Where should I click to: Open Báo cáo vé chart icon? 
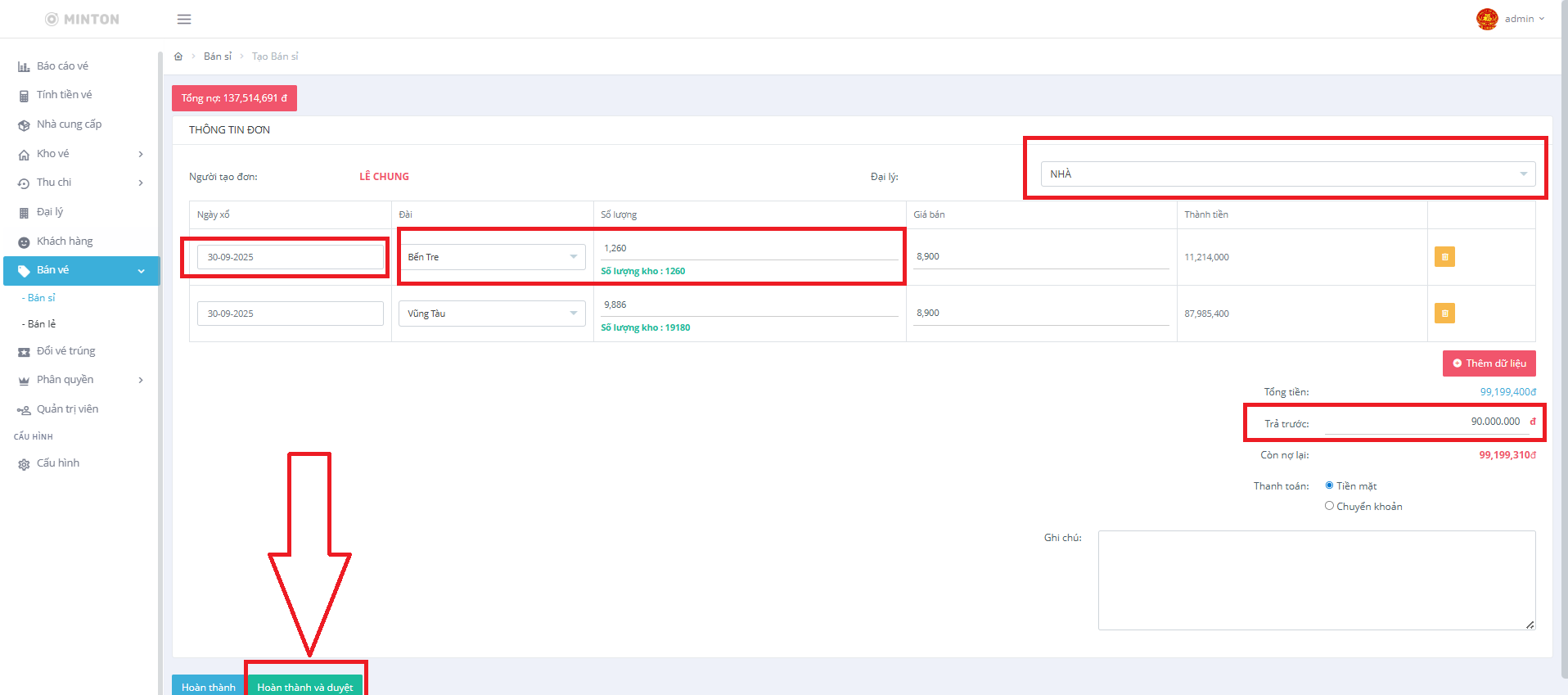tap(24, 66)
